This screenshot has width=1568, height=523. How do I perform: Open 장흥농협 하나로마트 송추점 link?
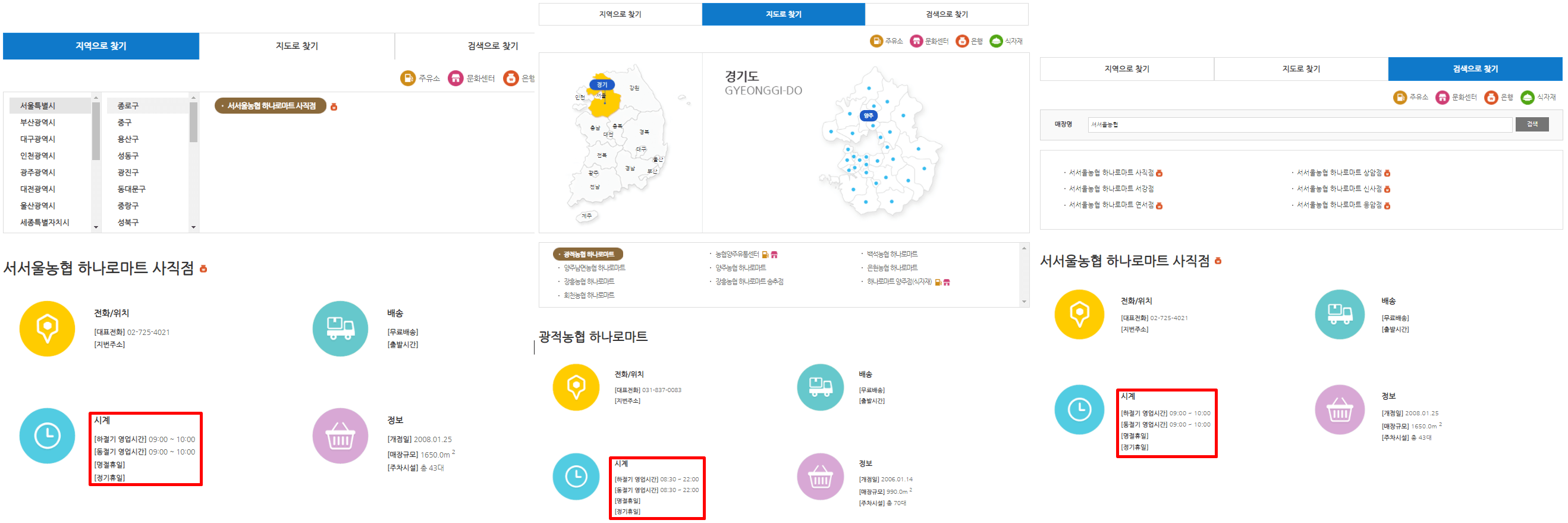(749, 282)
